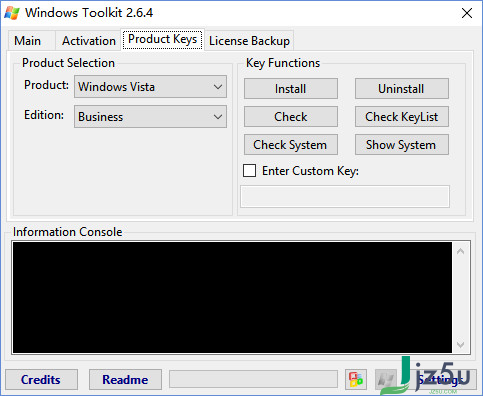Select the Product Keys tab

162,39
